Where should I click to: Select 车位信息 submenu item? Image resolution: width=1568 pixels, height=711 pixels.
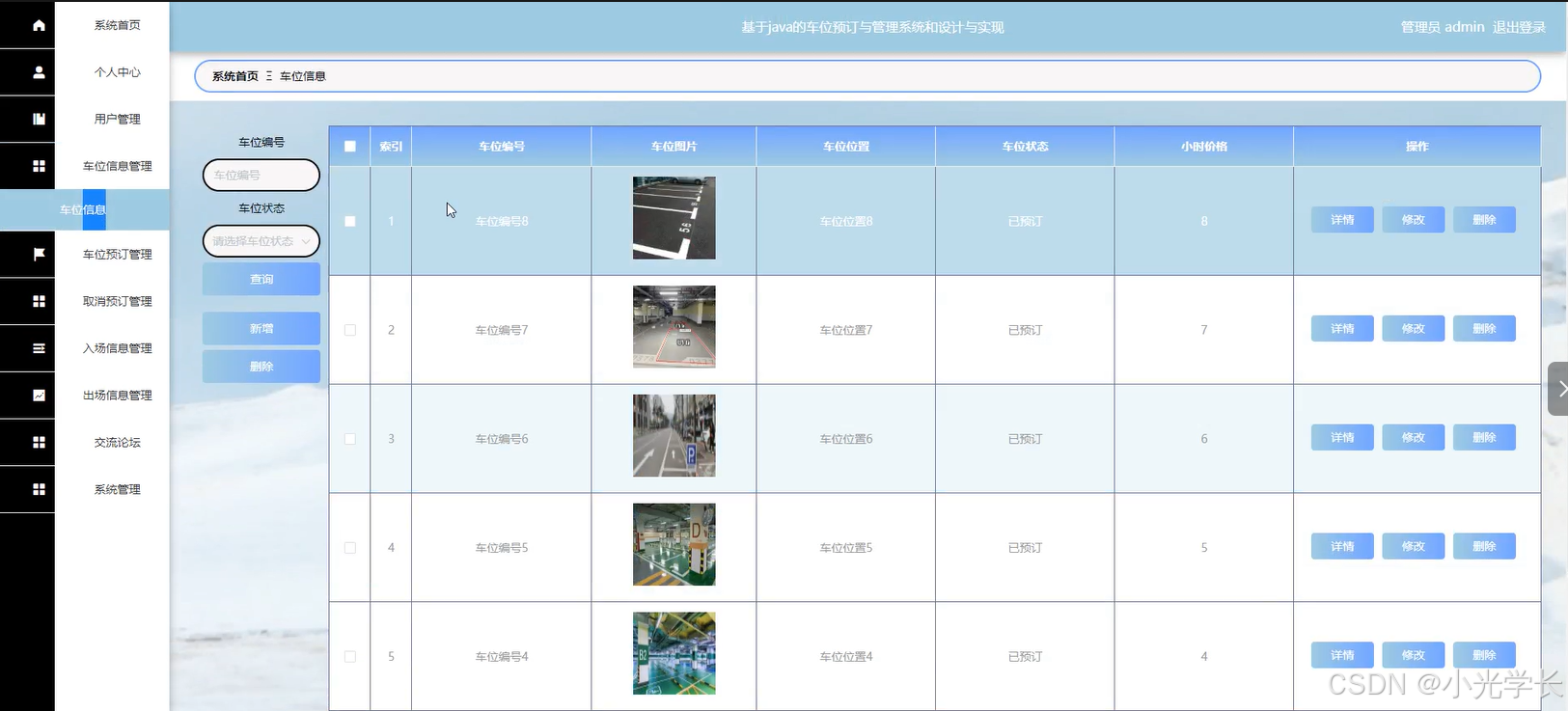point(83,209)
